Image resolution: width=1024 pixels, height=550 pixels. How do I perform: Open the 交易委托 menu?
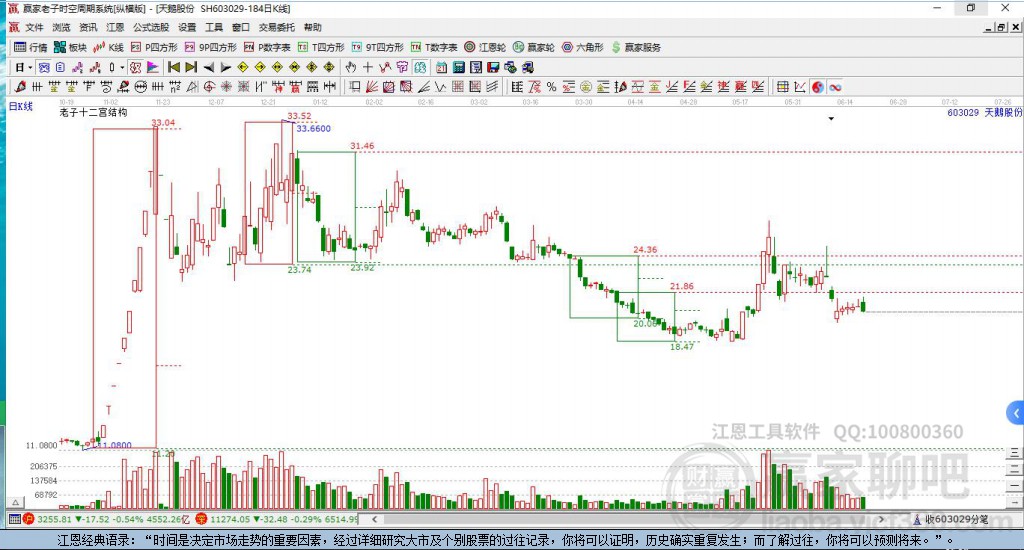(x=276, y=27)
